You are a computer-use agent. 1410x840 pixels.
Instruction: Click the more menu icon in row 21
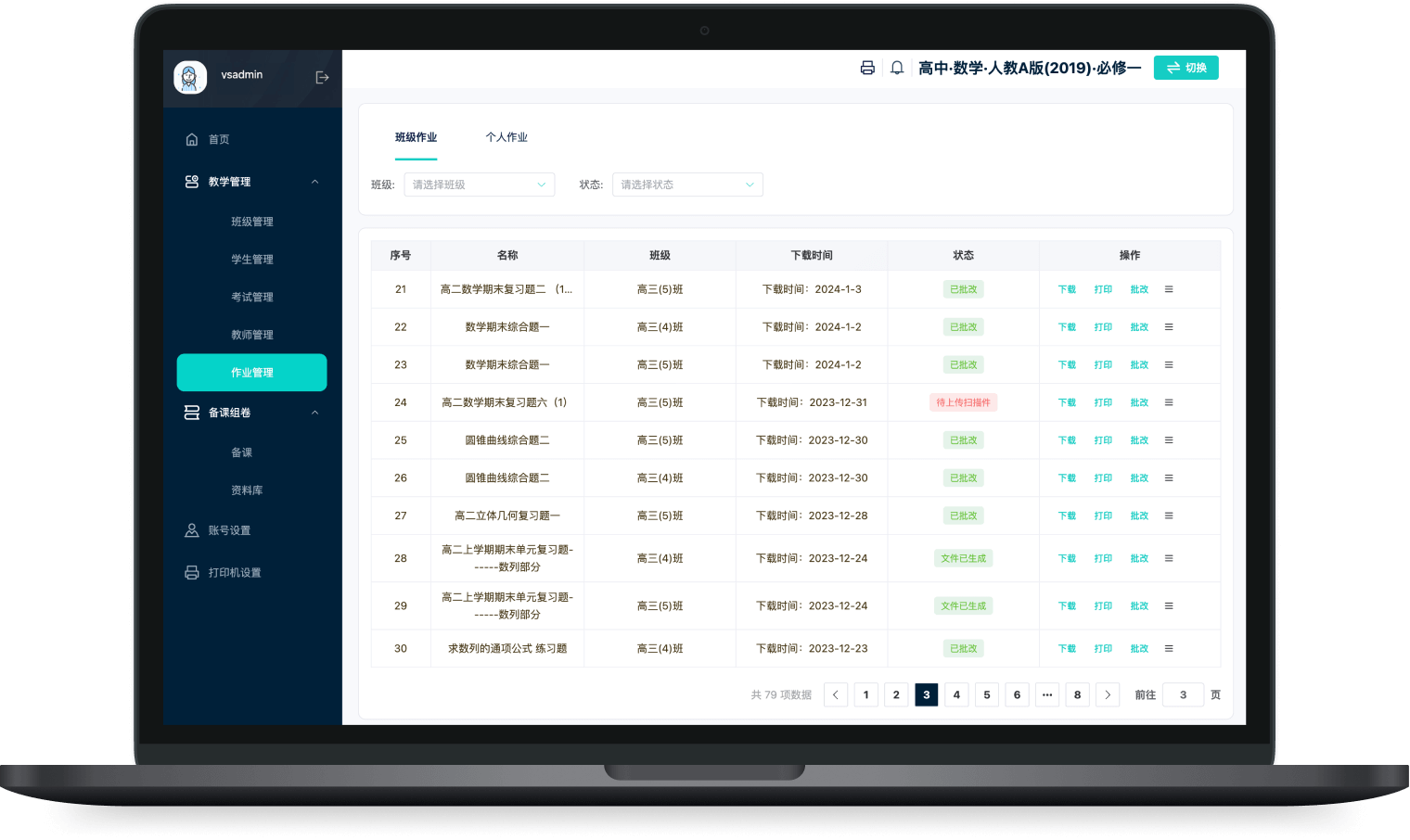click(1169, 289)
